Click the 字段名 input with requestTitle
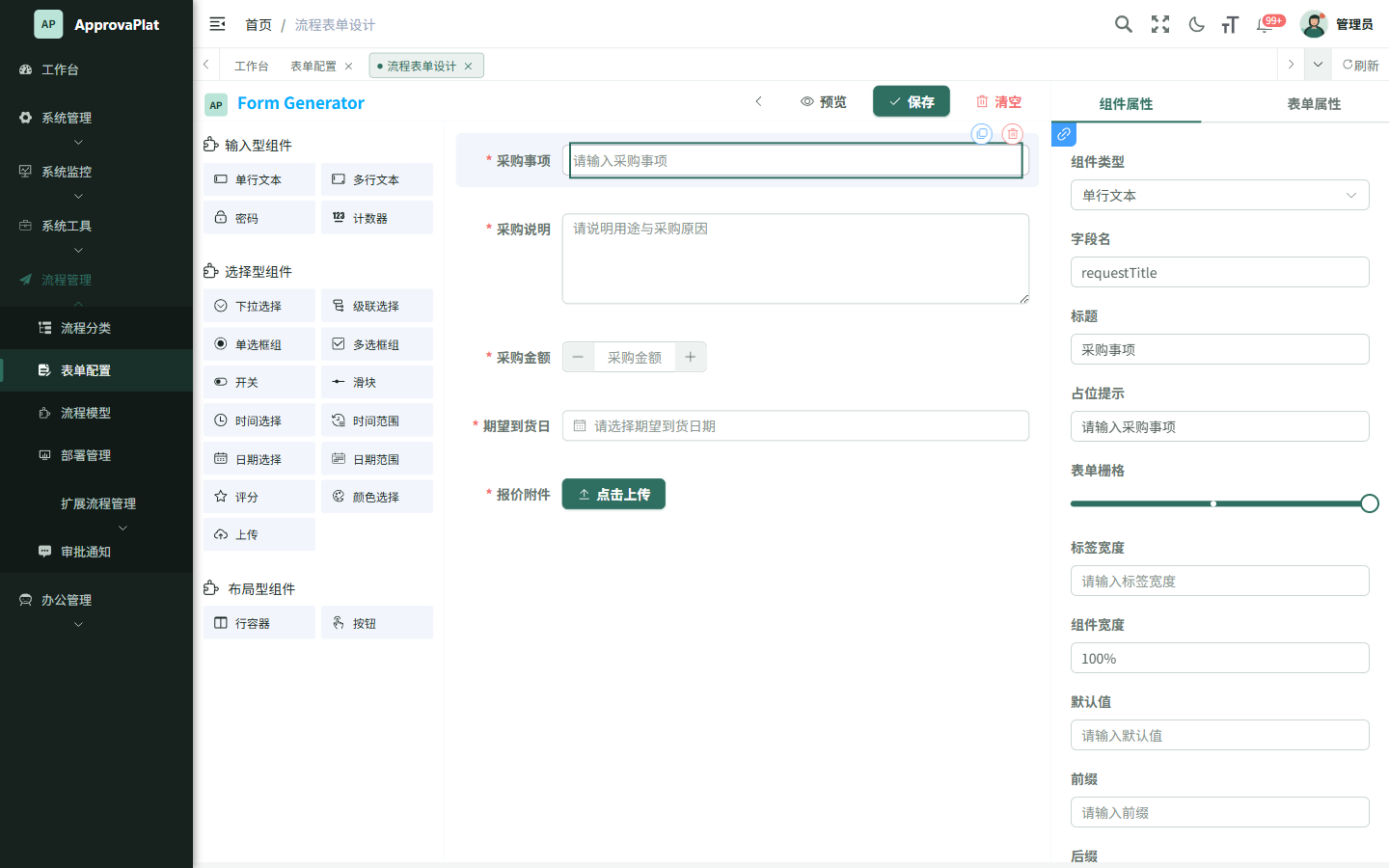This screenshot has height=868, width=1389. [x=1219, y=272]
